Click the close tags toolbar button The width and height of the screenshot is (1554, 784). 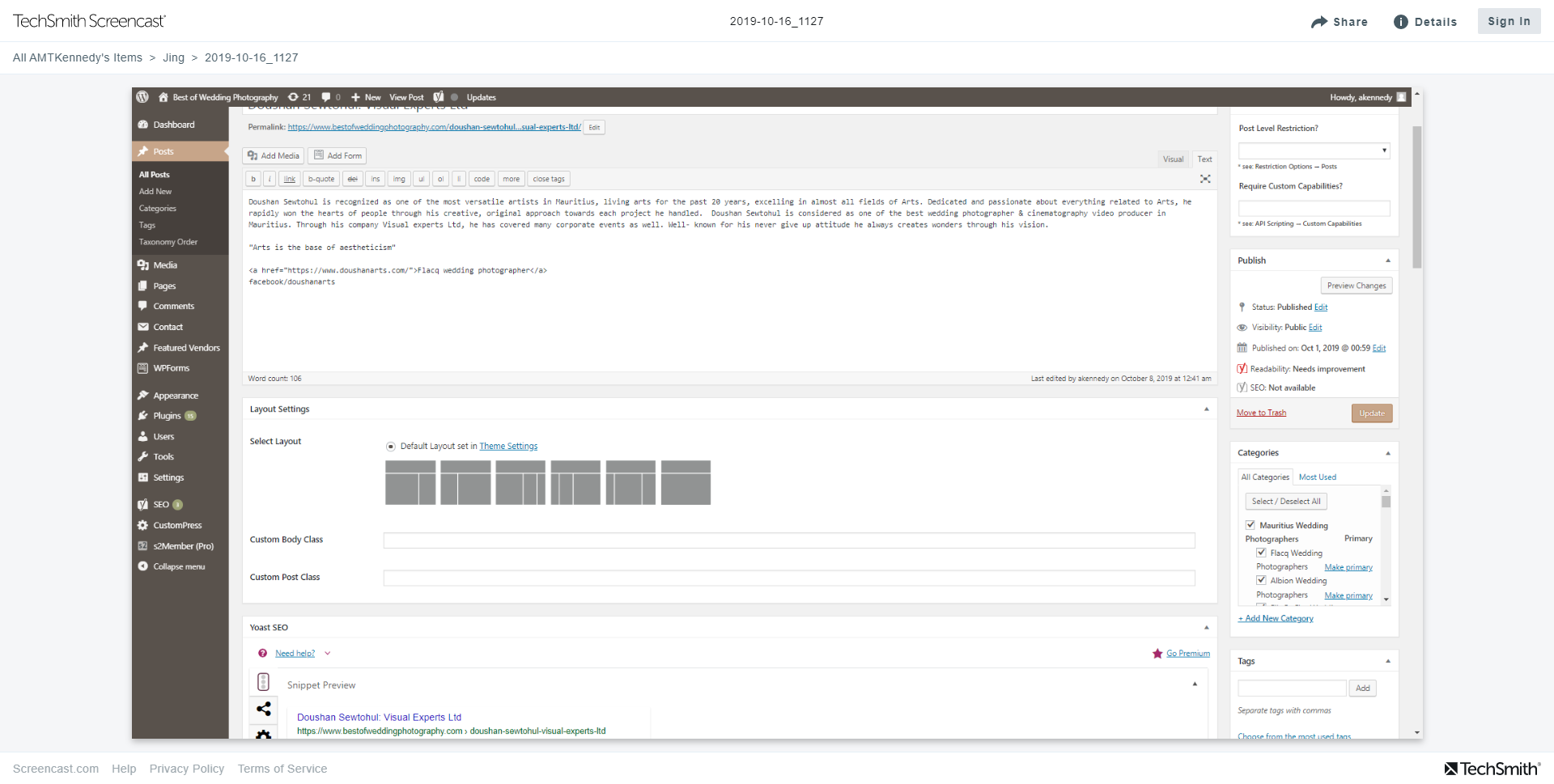tap(549, 180)
